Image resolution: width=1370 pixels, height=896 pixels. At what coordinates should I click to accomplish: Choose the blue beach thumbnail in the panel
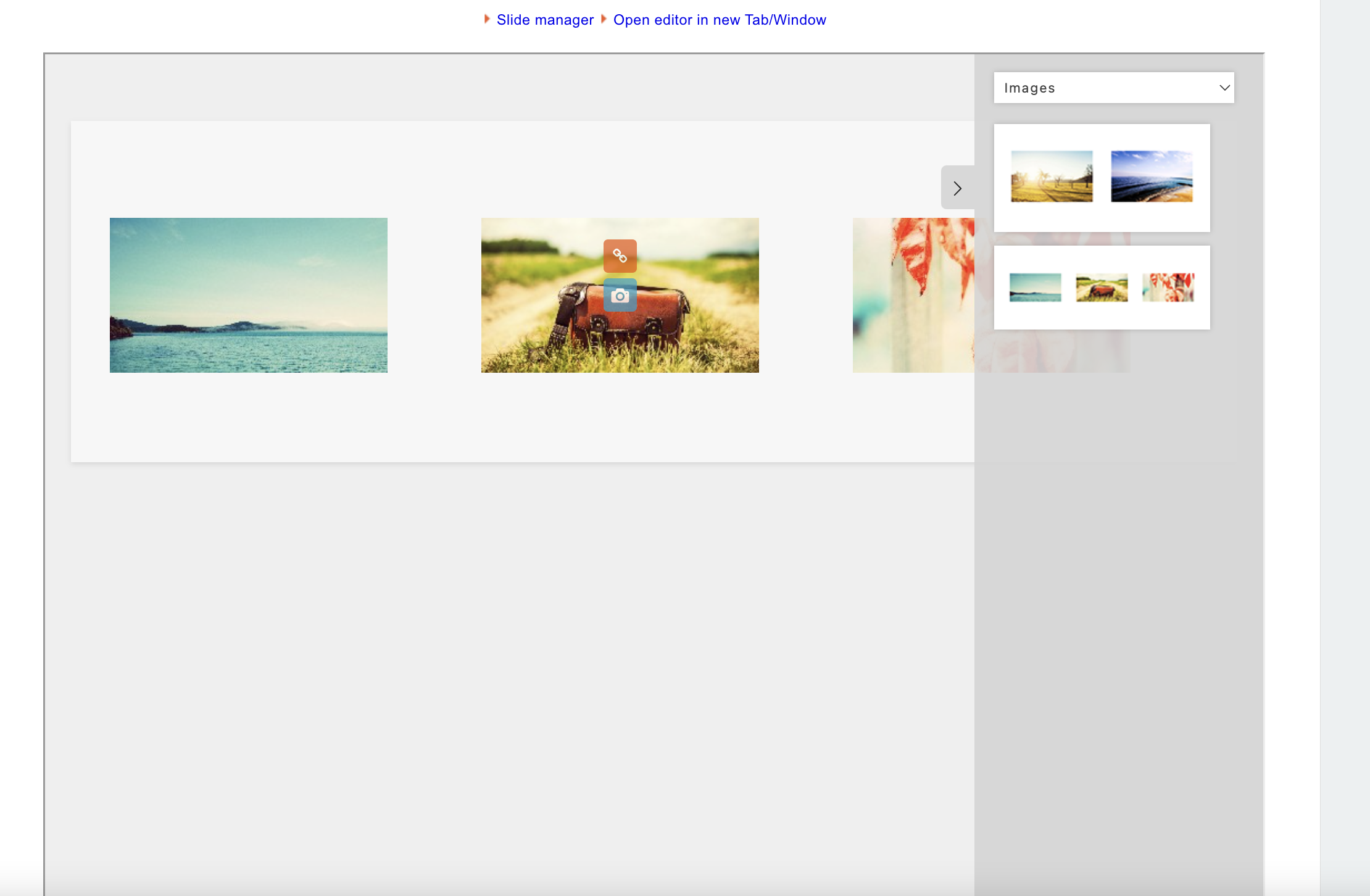1152,176
